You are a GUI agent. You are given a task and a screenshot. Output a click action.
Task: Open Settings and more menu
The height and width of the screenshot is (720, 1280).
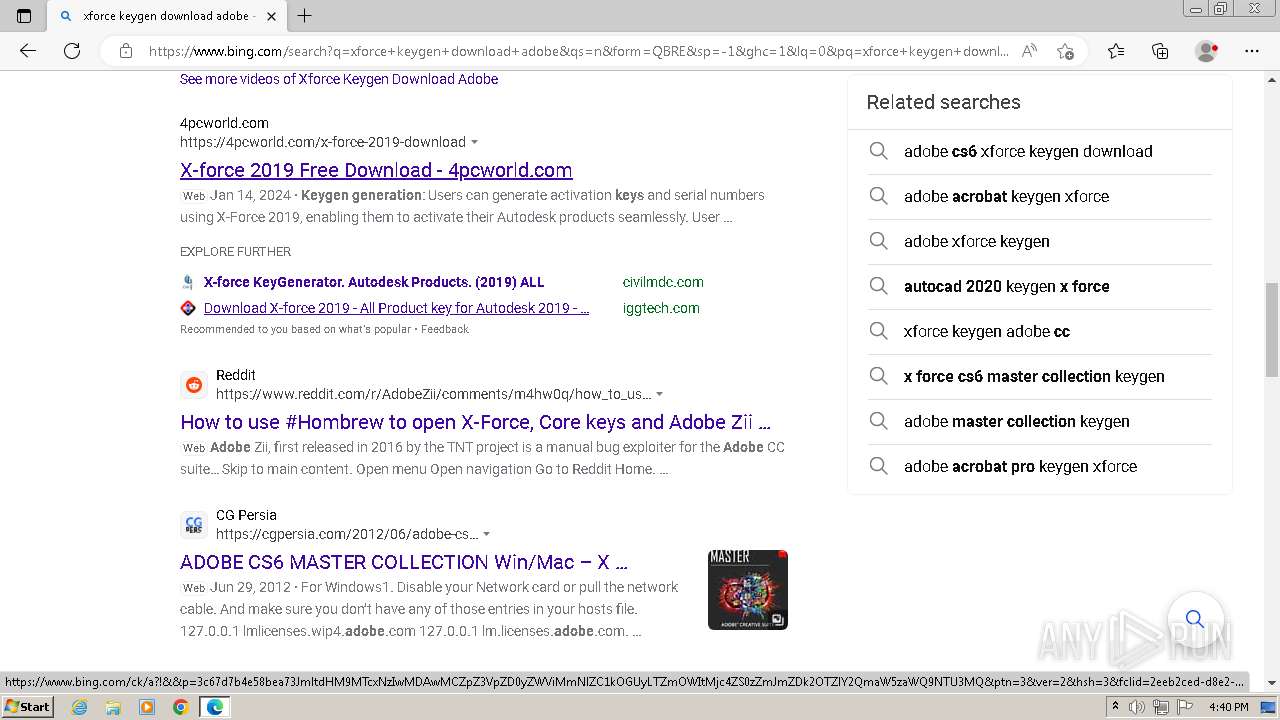(1252, 51)
